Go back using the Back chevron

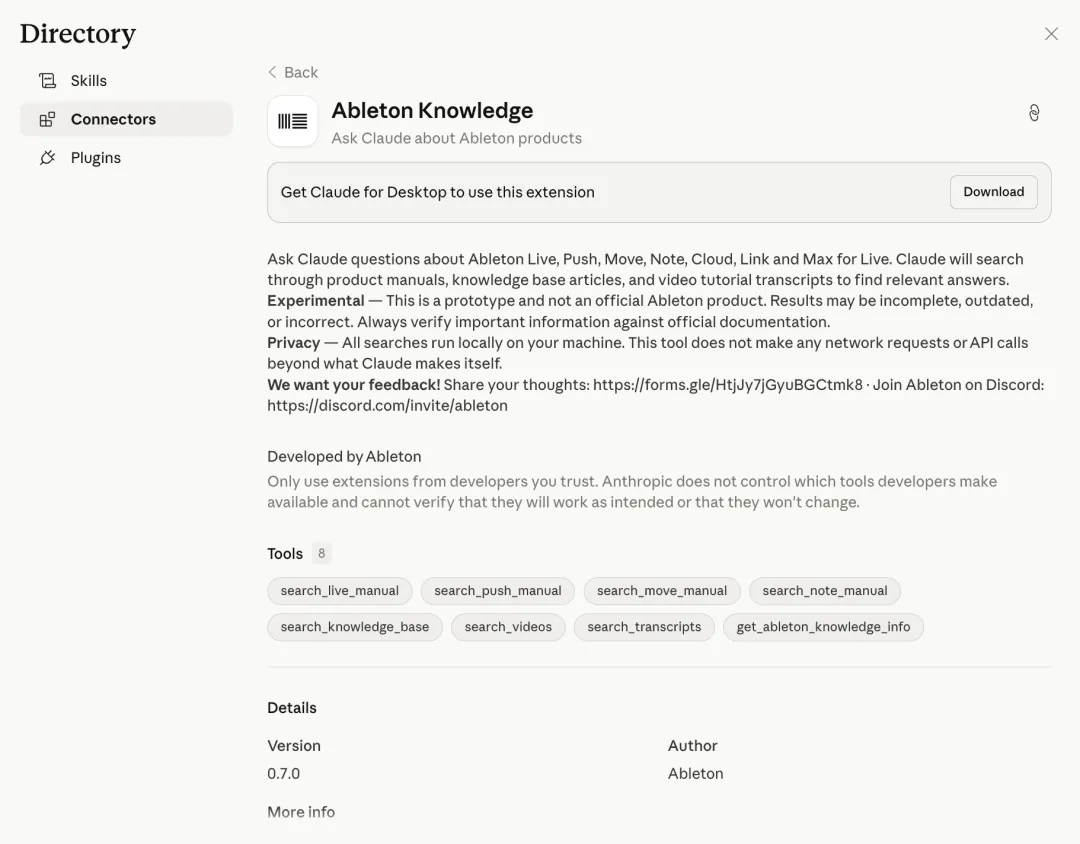click(273, 72)
